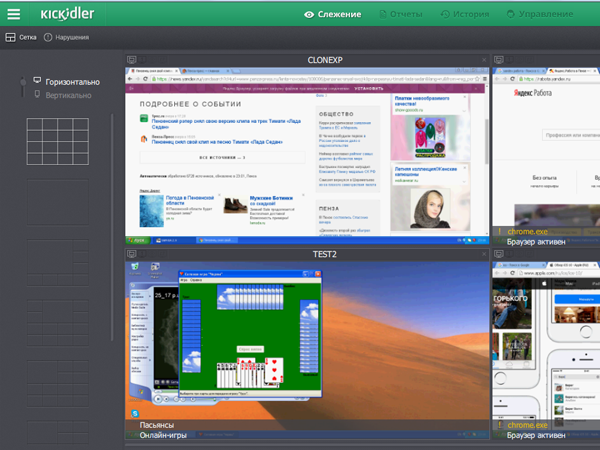Click the Сетка grid icon
Image resolution: width=600 pixels, height=450 pixels.
click(10, 37)
